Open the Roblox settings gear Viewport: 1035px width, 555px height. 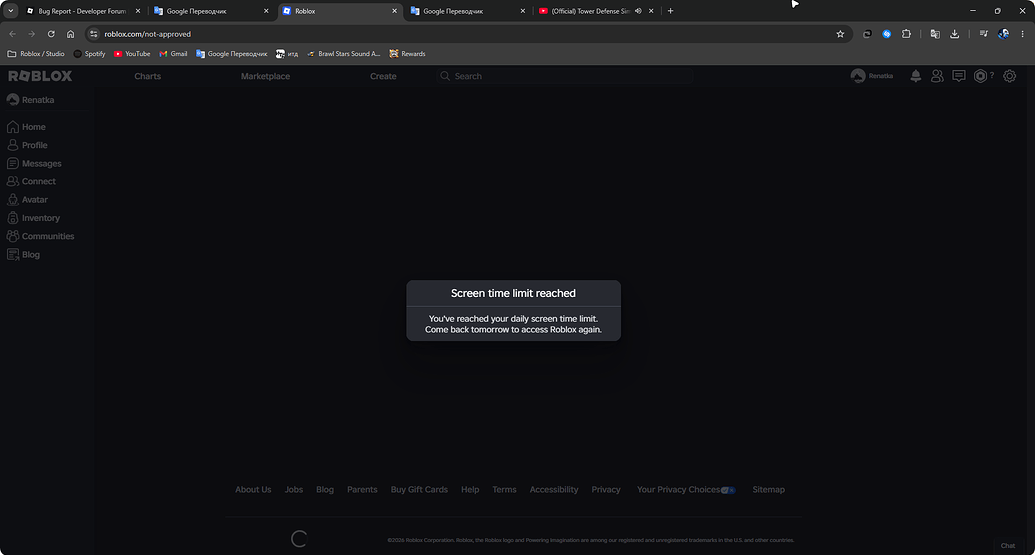coord(1009,76)
